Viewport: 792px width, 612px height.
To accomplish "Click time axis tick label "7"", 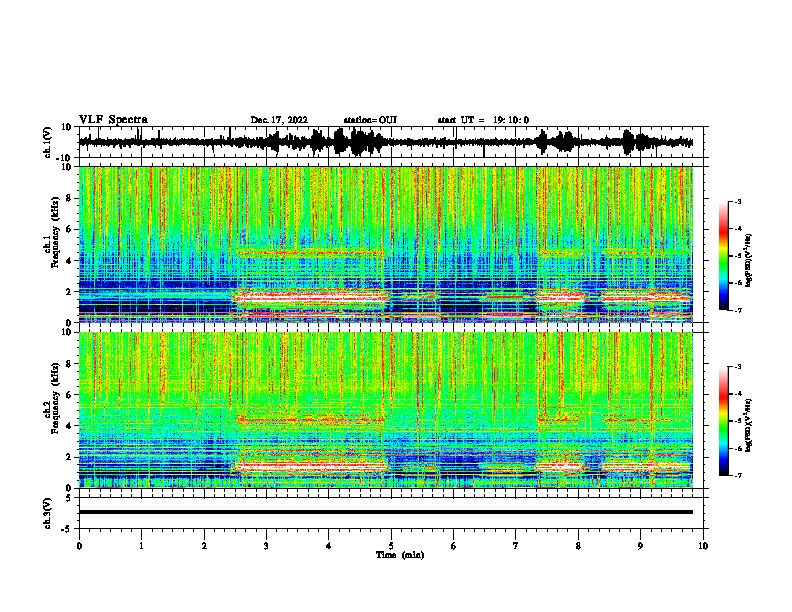I will 516,546.
